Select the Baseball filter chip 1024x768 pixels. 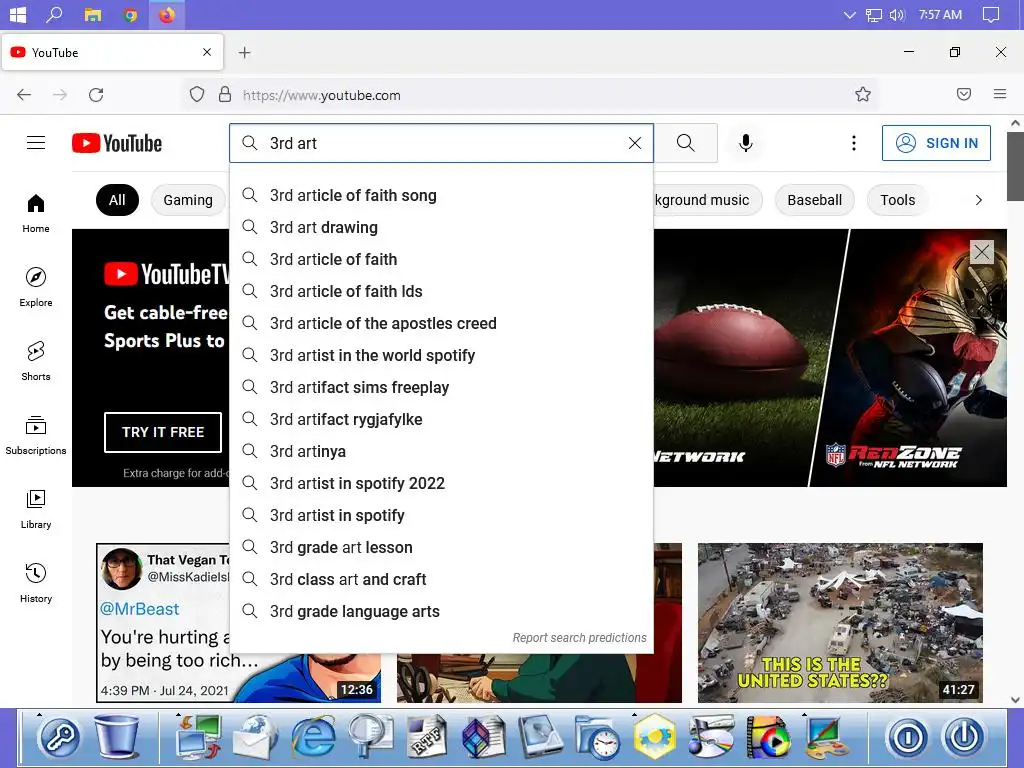[814, 200]
